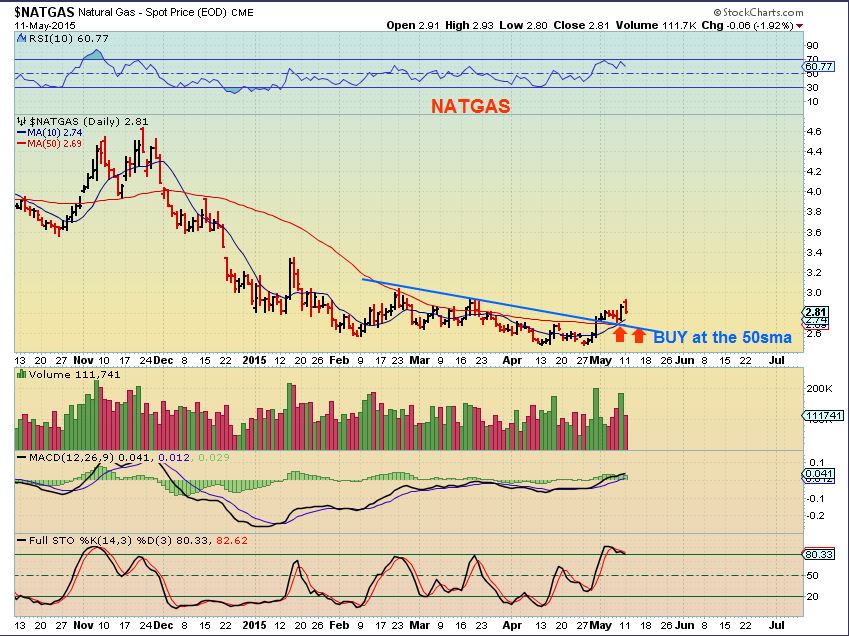The width and height of the screenshot is (849, 636).
Task: Select 'Natural Gas - Spot Price (EOD)' text
Action: 152,12
